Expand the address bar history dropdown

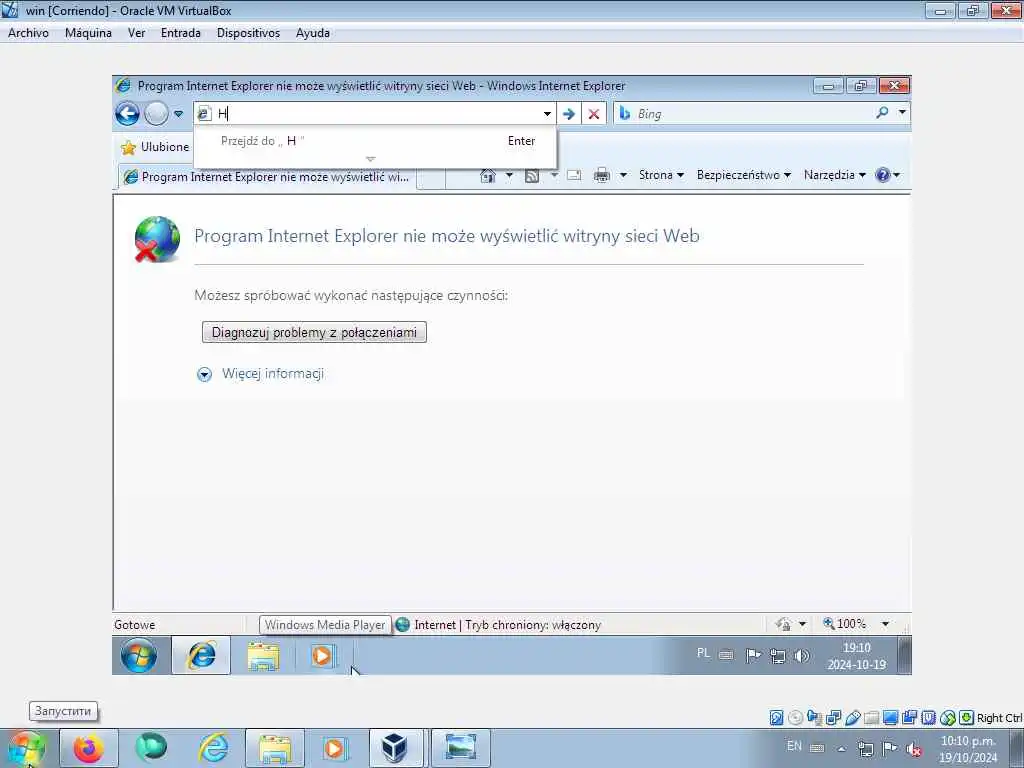pyautogui.click(x=547, y=114)
